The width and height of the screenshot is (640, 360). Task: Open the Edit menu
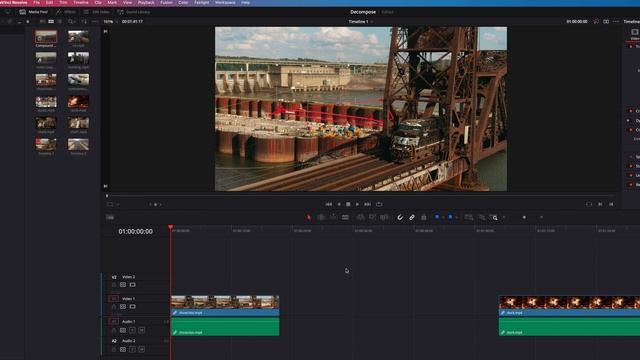tap(49, 2)
